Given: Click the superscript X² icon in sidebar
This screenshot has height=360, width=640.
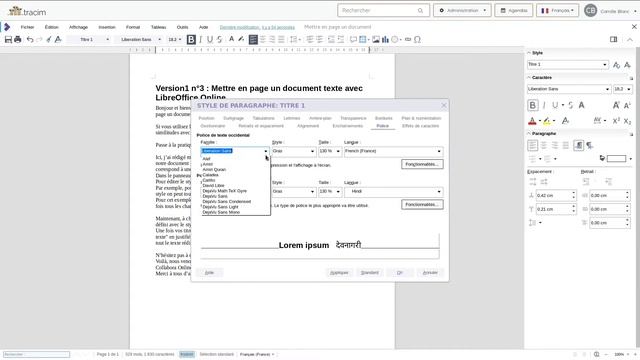Looking at the screenshot, I should (616, 120).
